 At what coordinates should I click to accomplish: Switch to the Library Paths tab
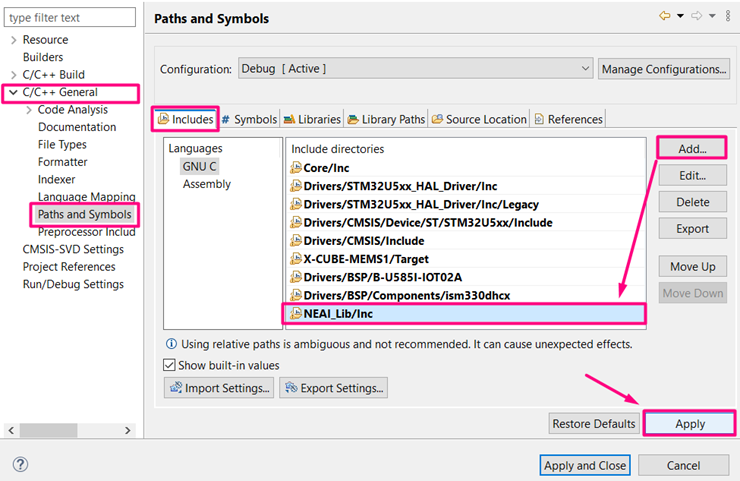tap(386, 119)
